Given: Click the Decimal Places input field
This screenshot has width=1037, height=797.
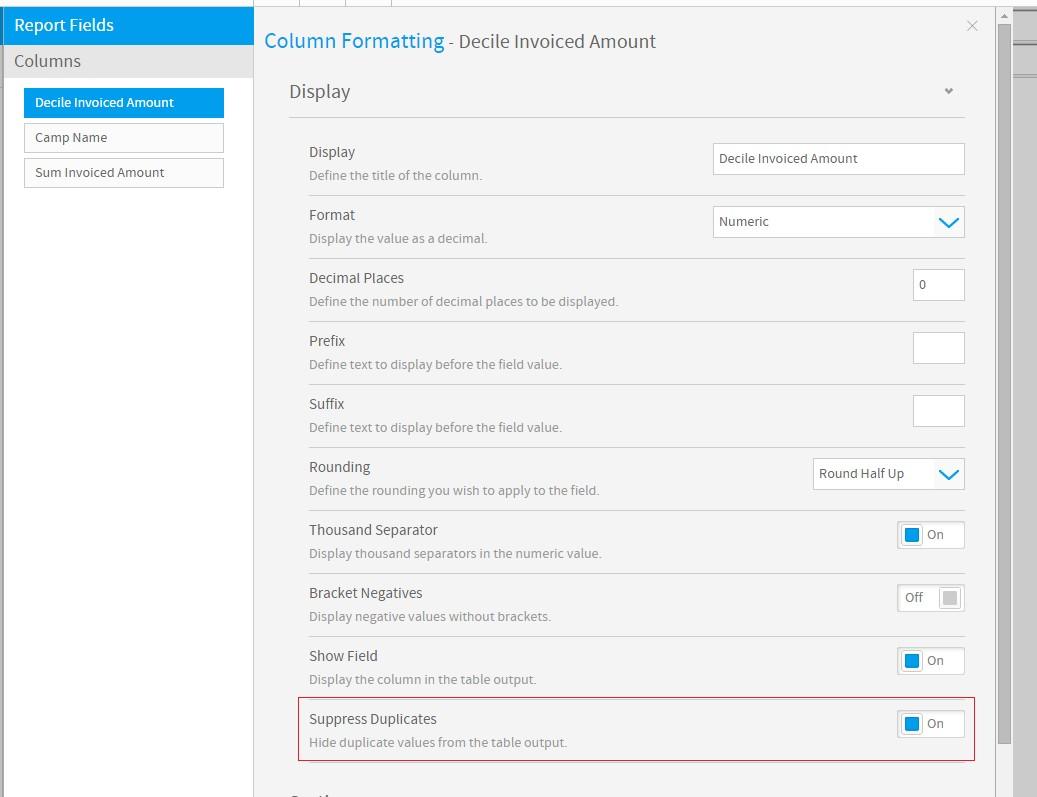Looking at the screenshot, I should pos(938,285).
